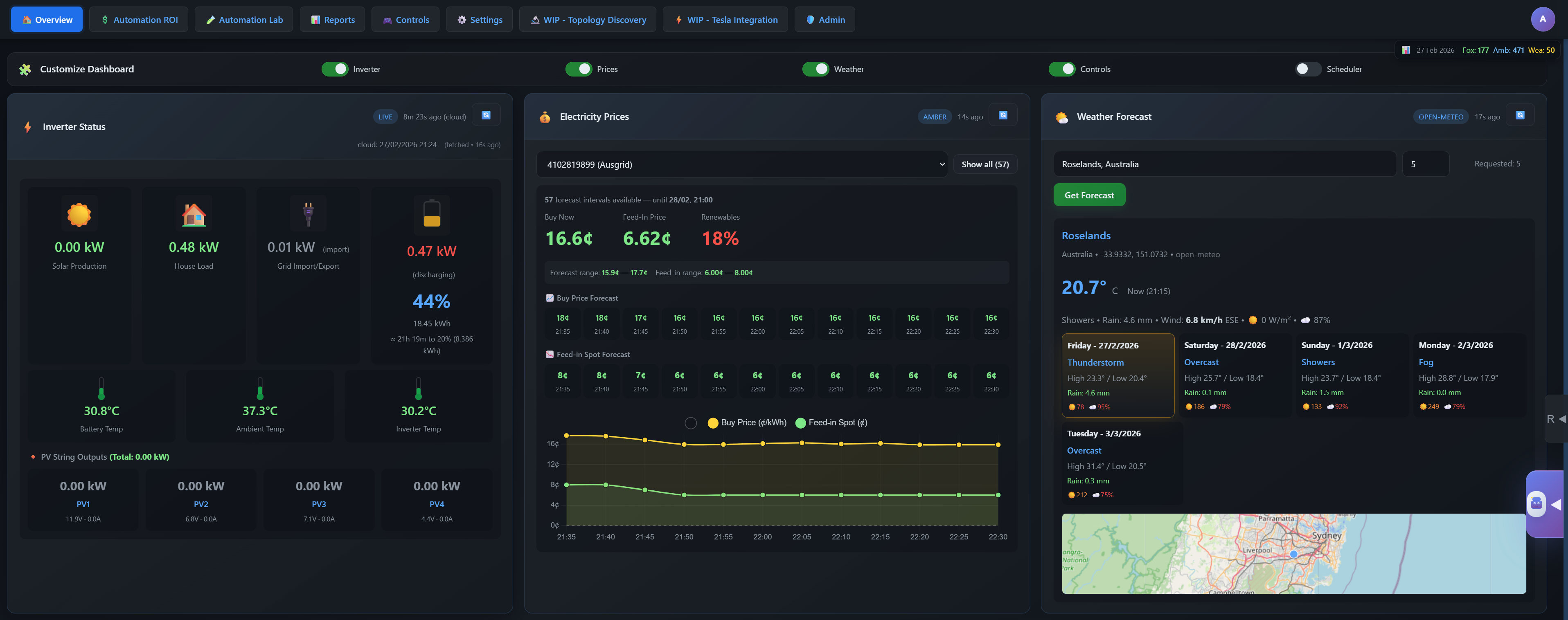This screenshot has height=620, width=1568.
Task: Open the user avatar menu top right
Action: 1543,19
